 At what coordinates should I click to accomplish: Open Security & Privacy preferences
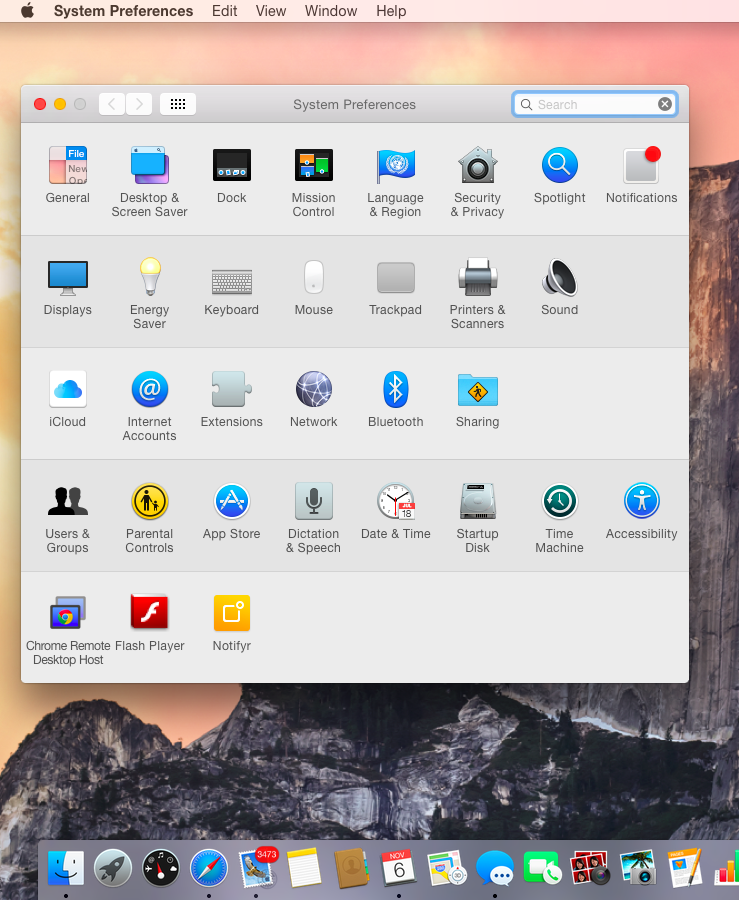coord(477,166)
